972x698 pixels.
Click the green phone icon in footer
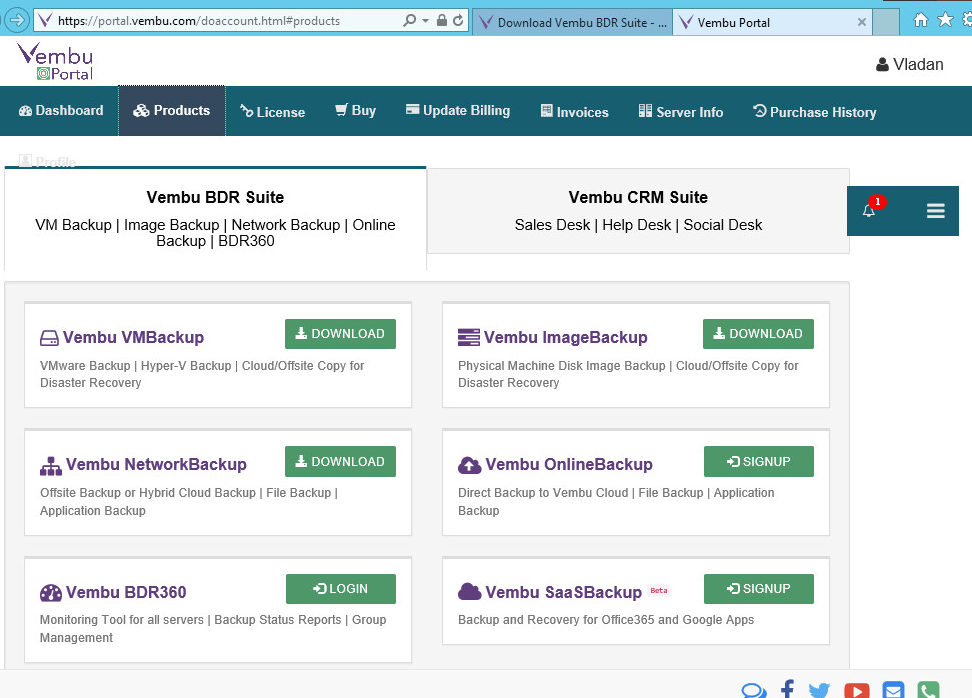point(928,690)
